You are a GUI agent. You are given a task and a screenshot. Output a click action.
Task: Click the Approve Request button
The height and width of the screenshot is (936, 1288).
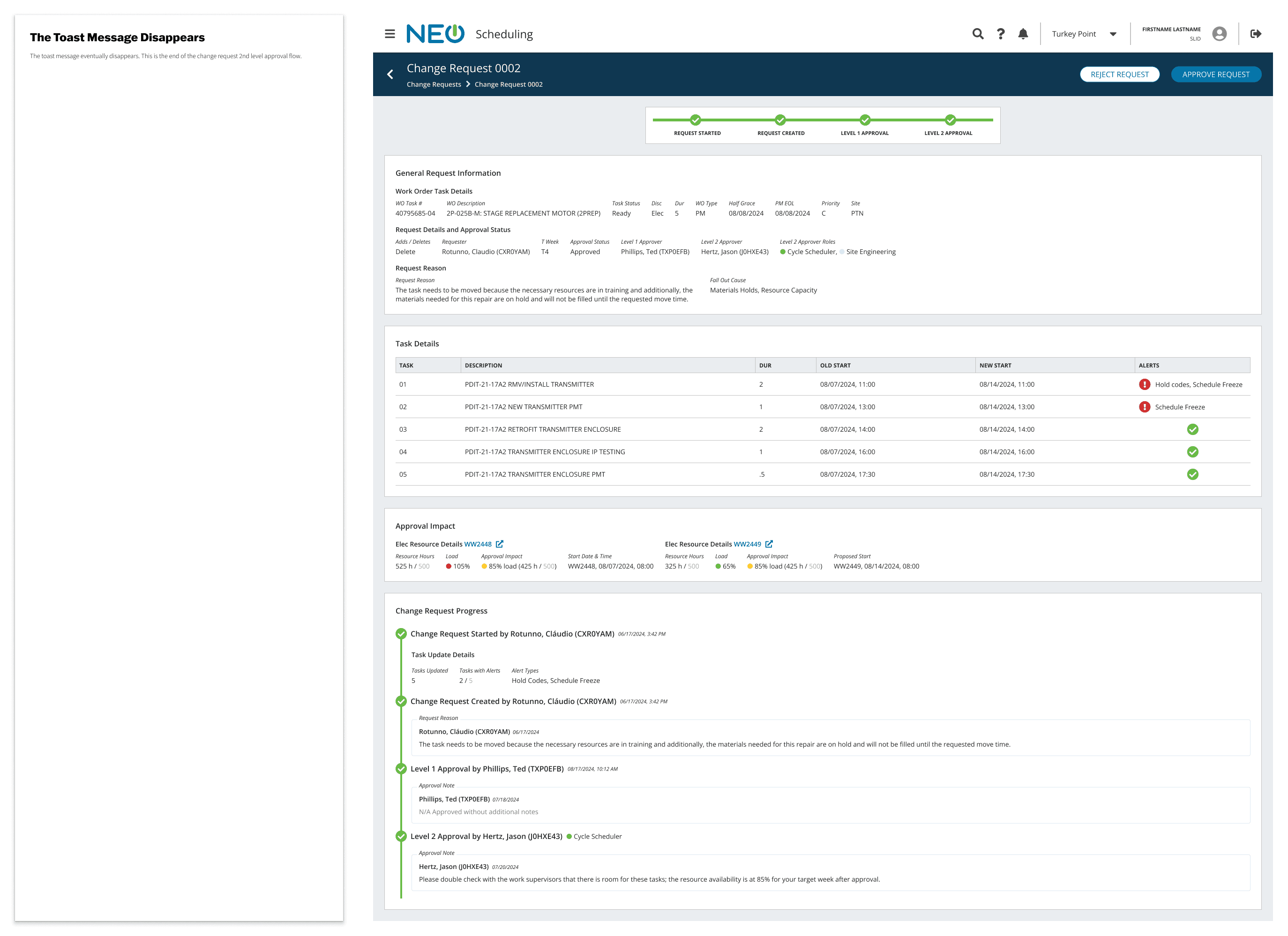(1216, 75)
